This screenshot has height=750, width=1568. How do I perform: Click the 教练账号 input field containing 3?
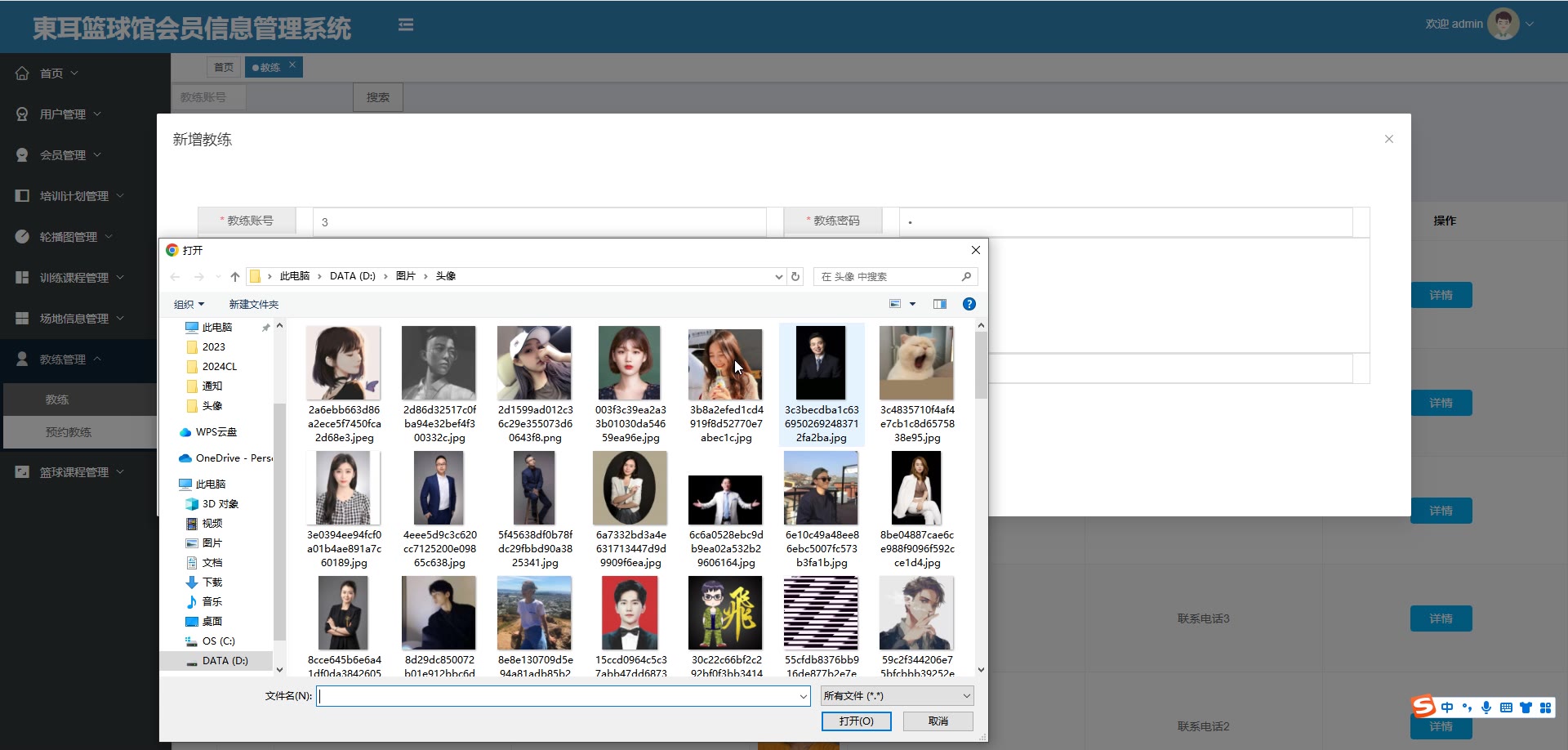(539, 221)
